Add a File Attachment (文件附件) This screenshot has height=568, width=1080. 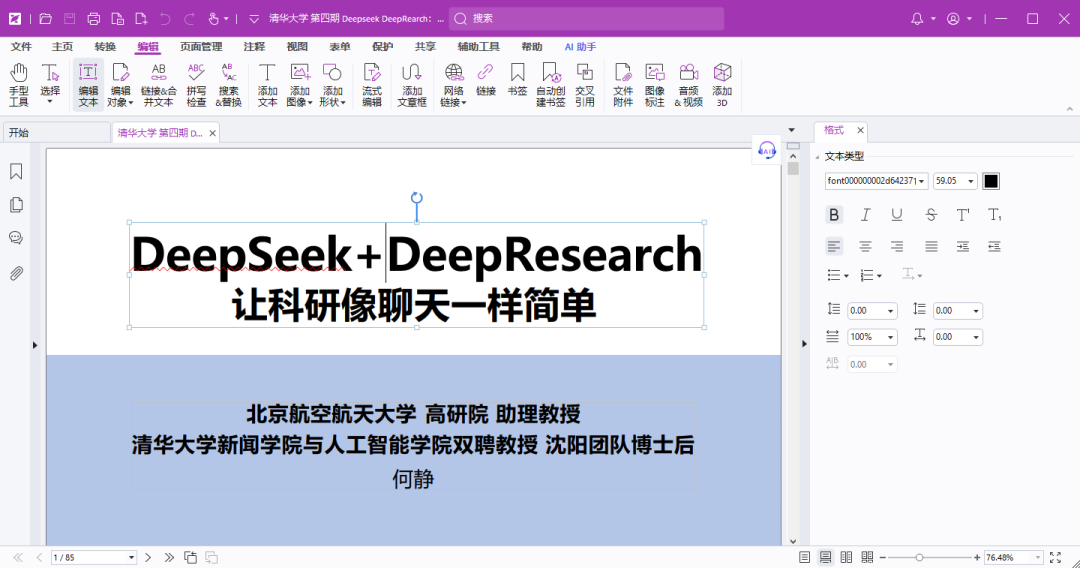[623, 85]
